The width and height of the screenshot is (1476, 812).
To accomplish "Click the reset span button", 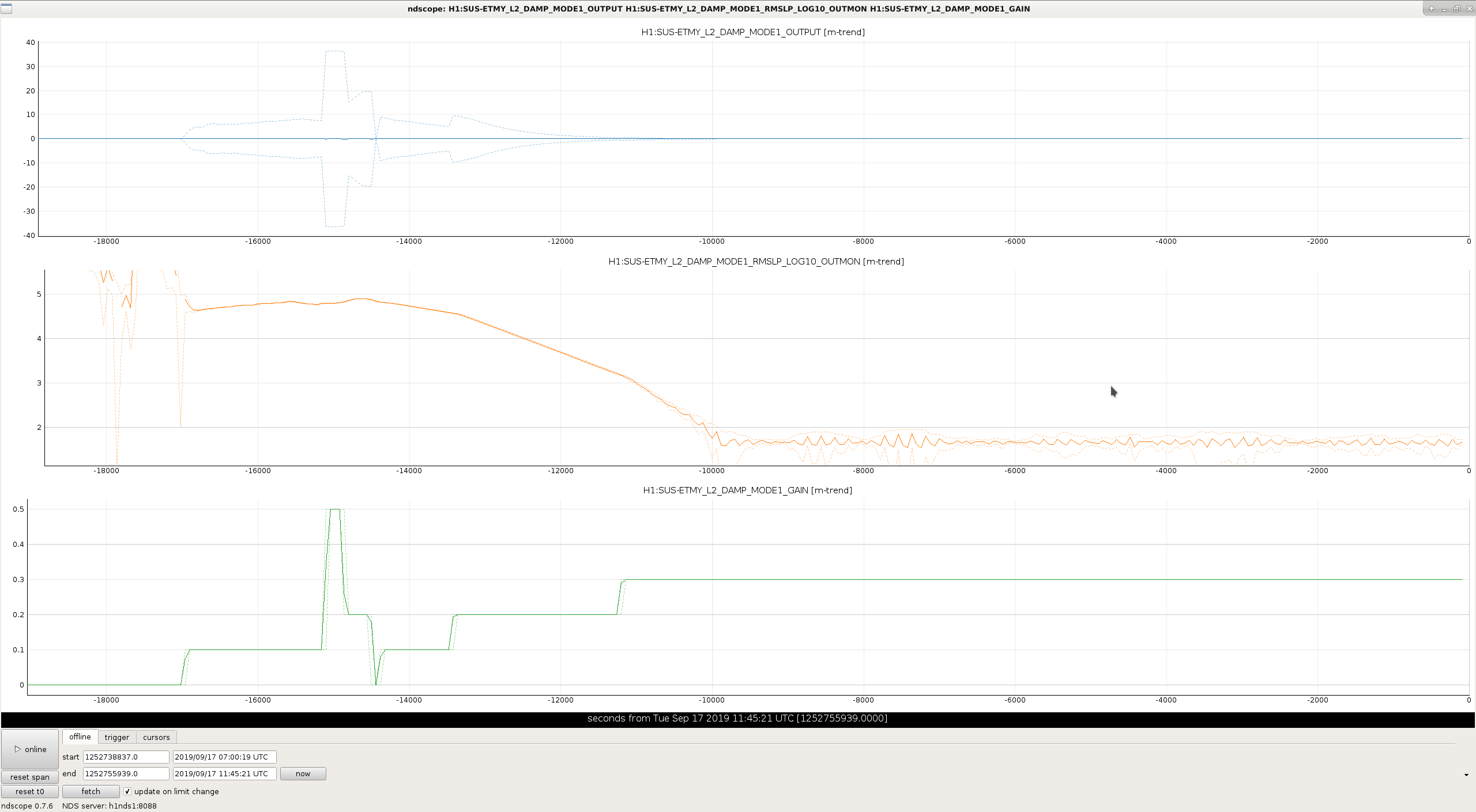I will (30, 777).
